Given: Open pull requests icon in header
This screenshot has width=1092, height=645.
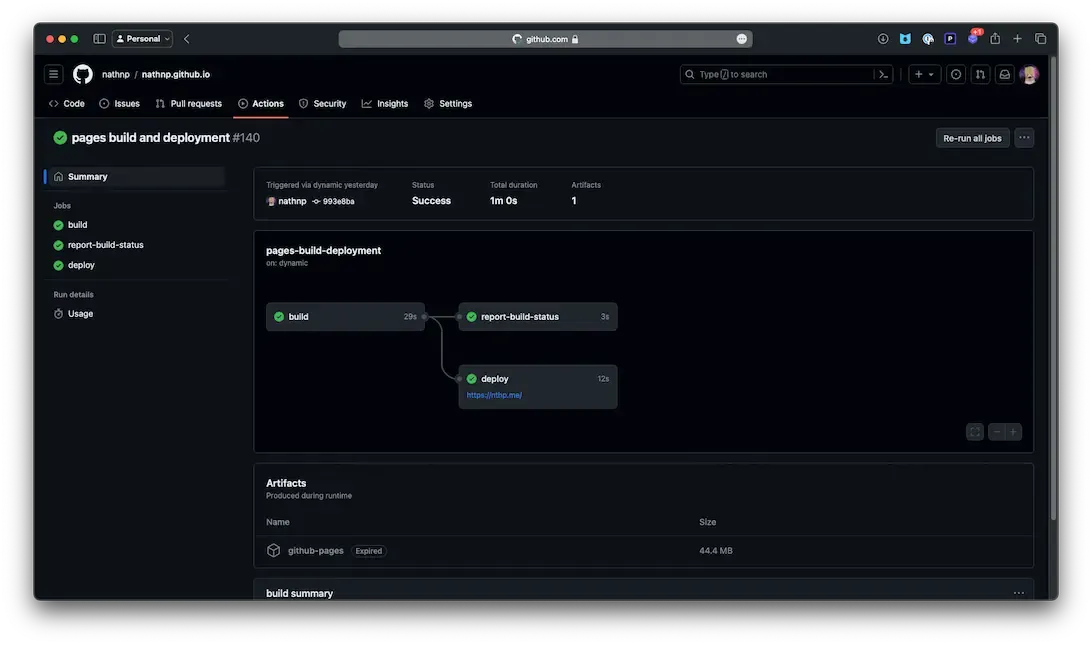Looking at the screenshot, I should tap(980, 74).
